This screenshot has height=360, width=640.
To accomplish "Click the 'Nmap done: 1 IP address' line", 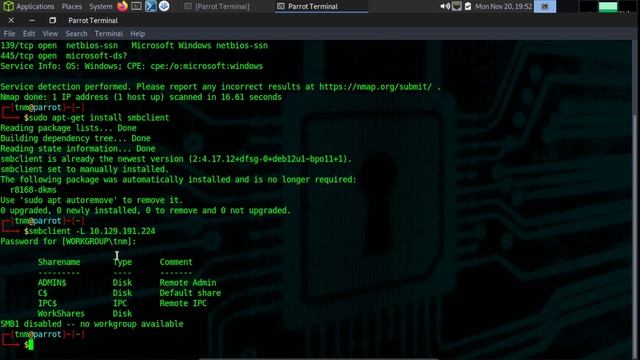I will point(141,97).
